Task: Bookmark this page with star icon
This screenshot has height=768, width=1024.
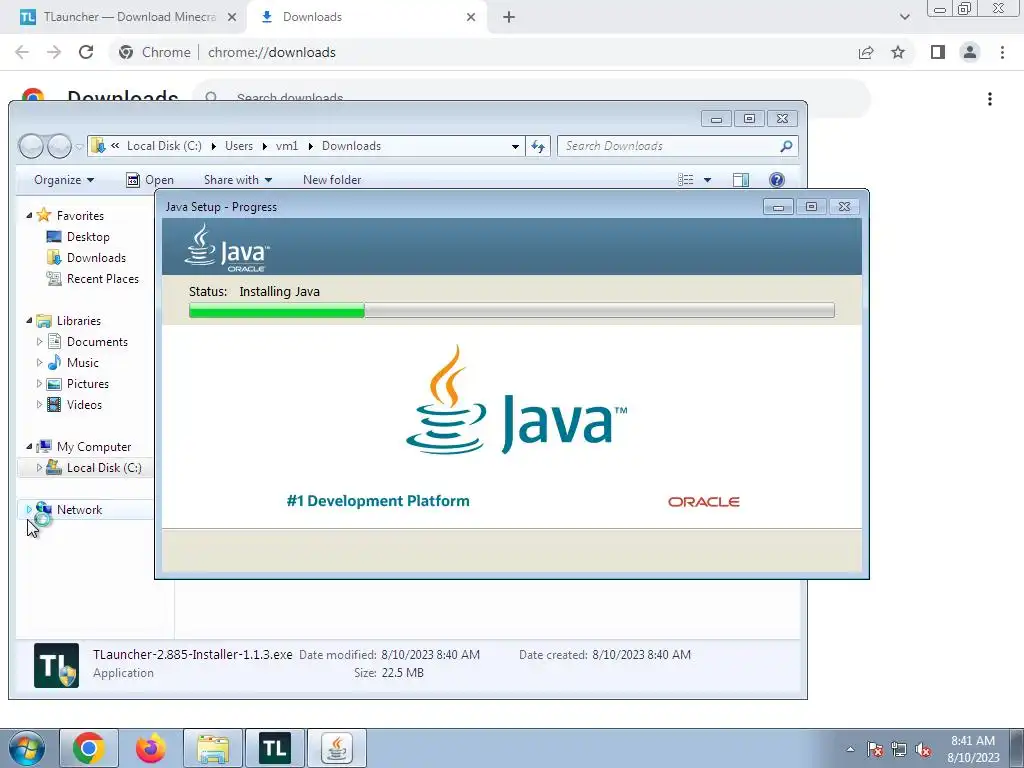Action: [x=898, y=52]
